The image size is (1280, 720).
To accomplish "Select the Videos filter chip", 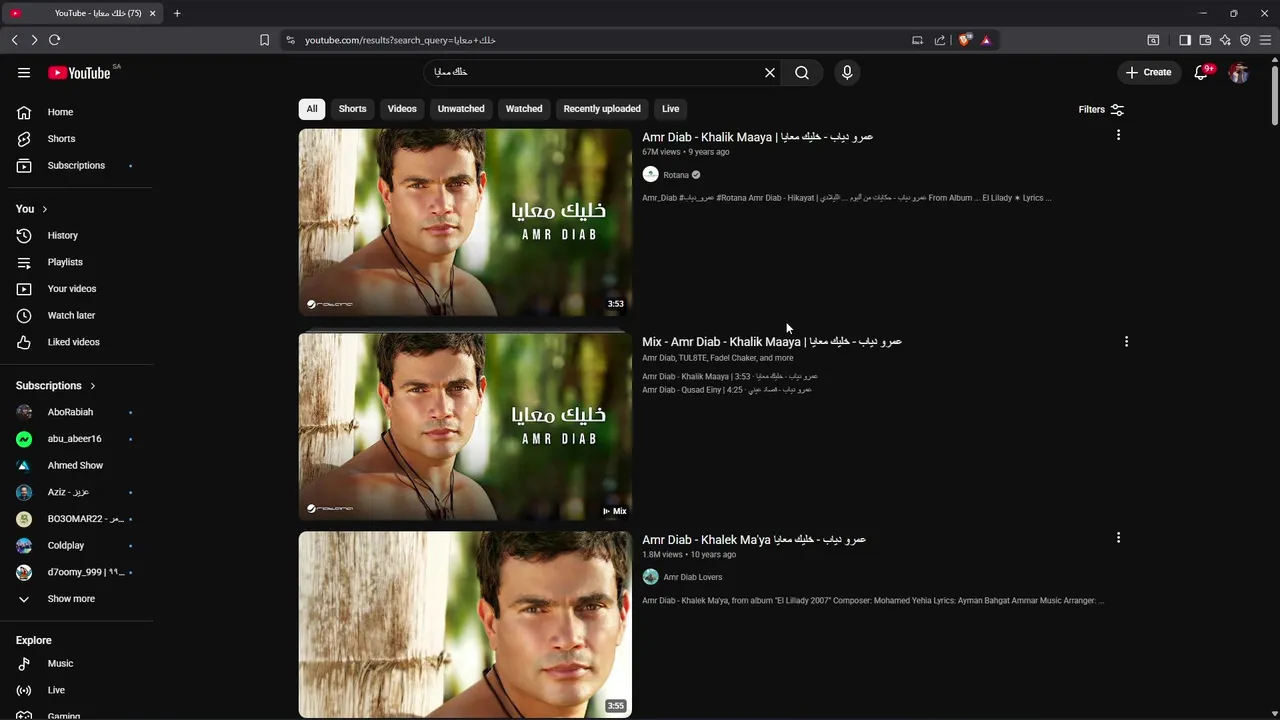I will (x=402, y=109).
